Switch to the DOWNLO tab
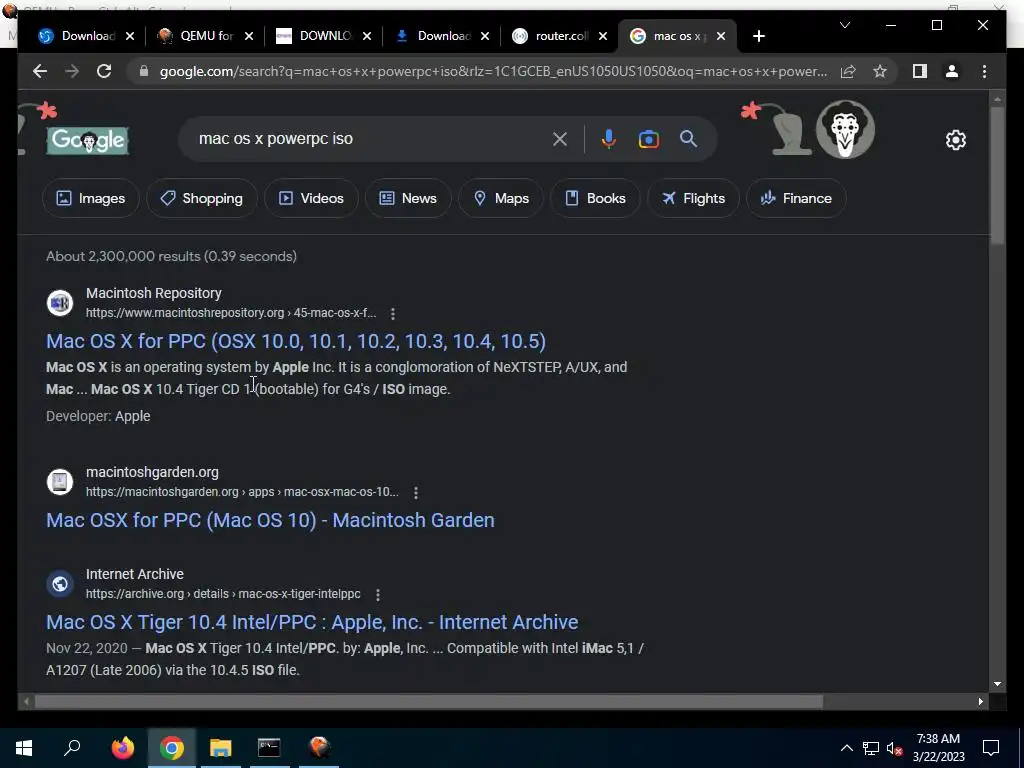1024x768 pixels. 314,36
